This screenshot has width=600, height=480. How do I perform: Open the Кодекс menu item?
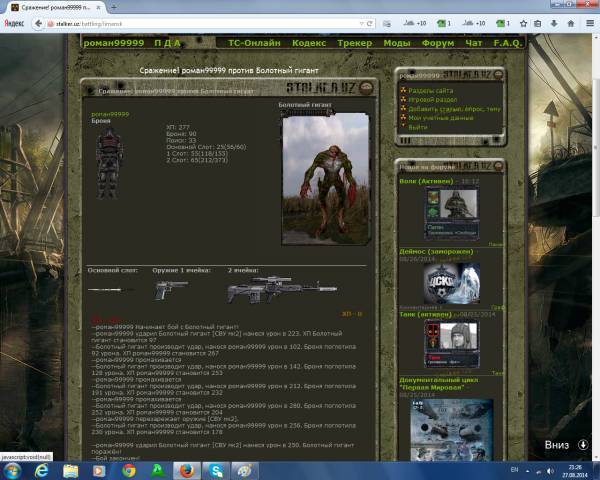(309, 43)
